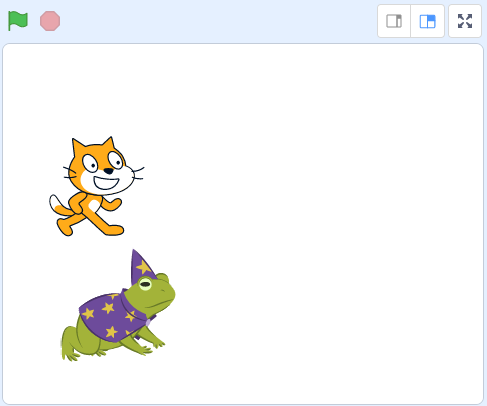Click the green flag to start the project
This screenshot has height=406, width=487.
18,21
